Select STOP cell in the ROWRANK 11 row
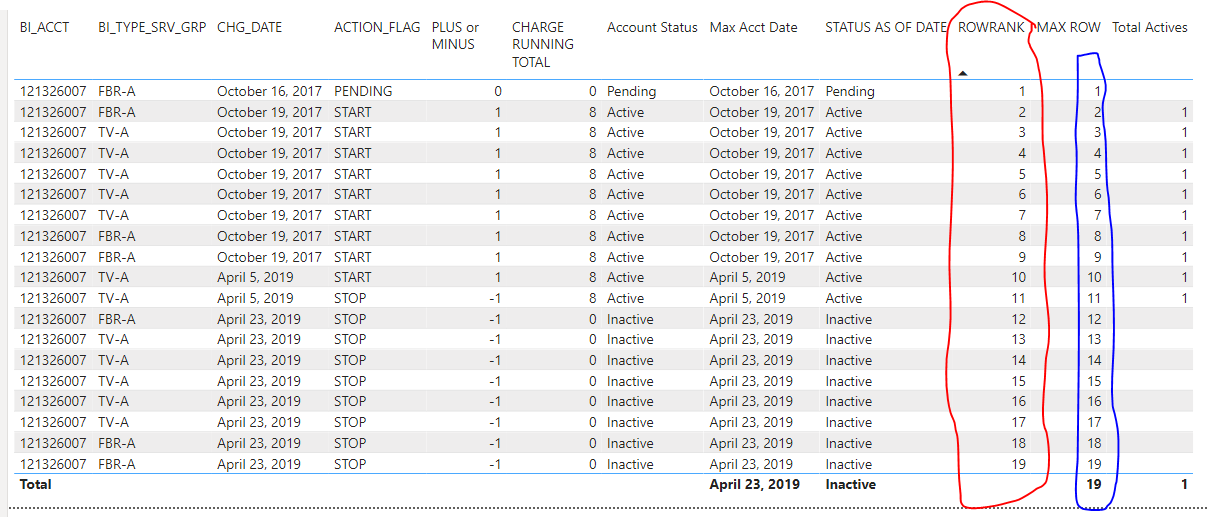This screenshot has width=1208, height=517. (350, 298)
